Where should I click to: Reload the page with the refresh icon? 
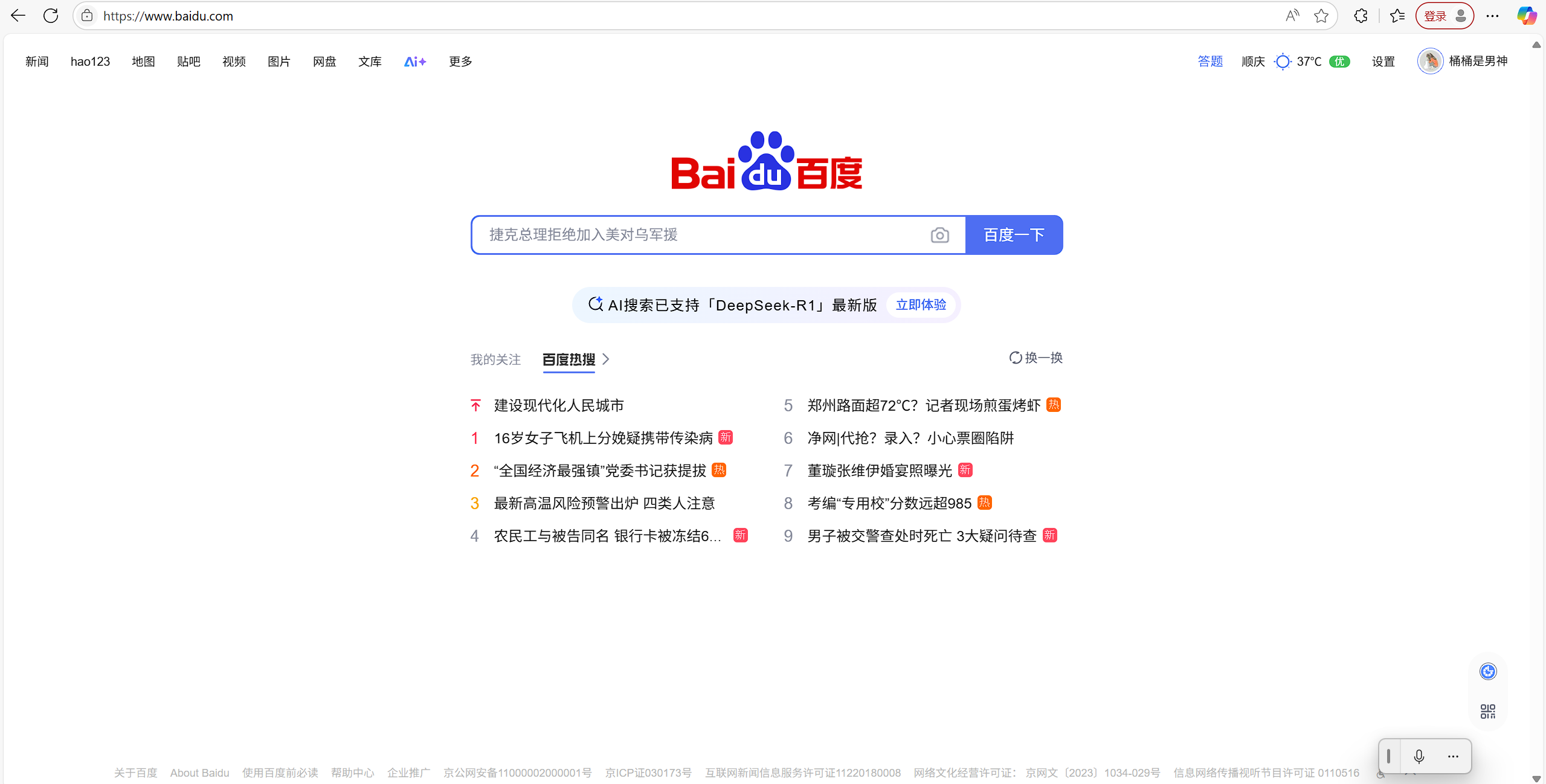pyautogui.click(x=51, y=16)
